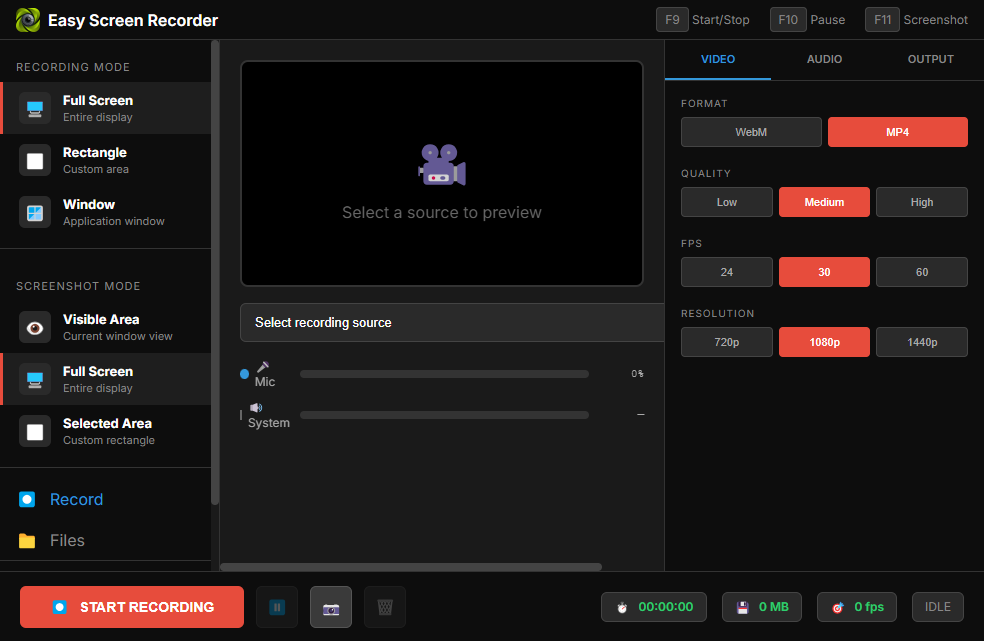Click the Mic 0% level value

pyautogui.click(x=638, y=374)
